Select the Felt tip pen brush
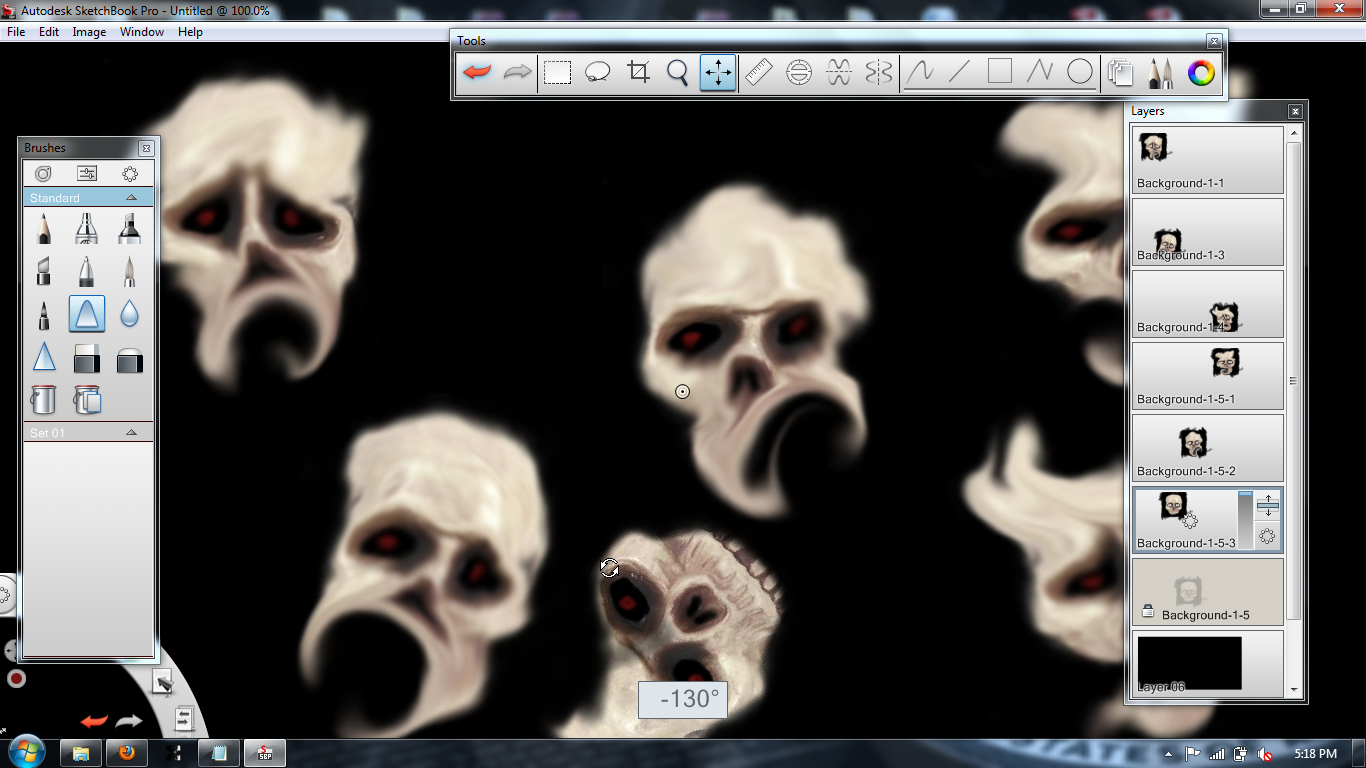The image size is (1366, 768). (x=44, y=315)
